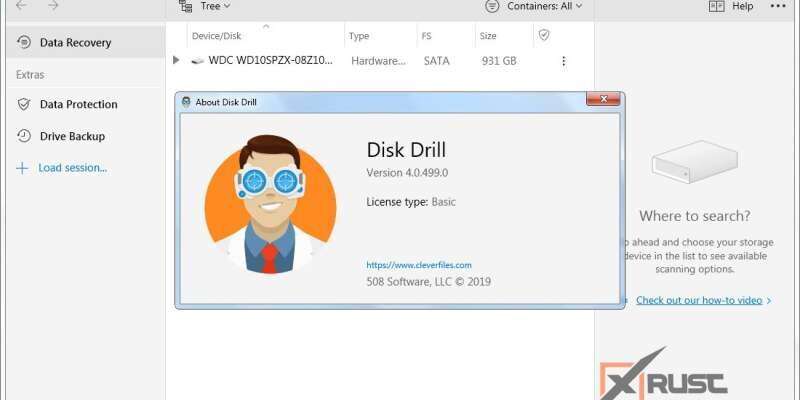Open the WDC disk row three-dot menu

(x=563, y=61)
